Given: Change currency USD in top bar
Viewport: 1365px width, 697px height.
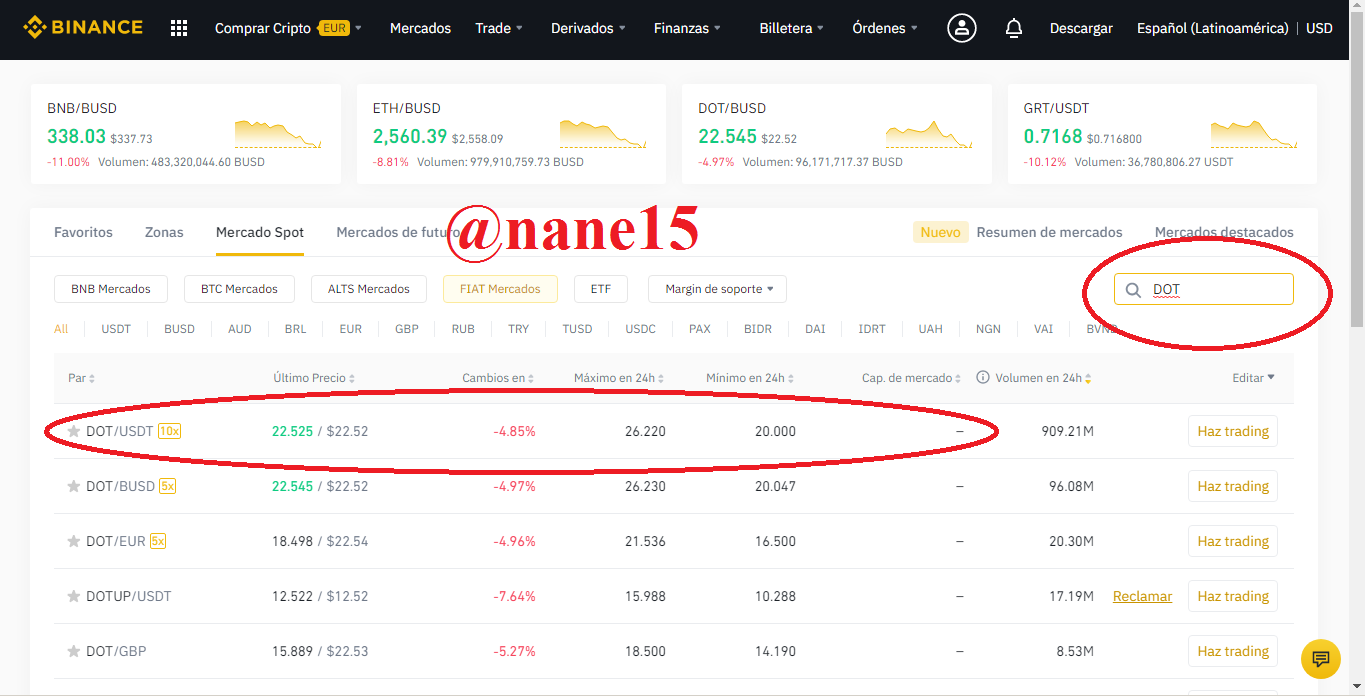Looking at the screenshot, I should coord(1319,28).
